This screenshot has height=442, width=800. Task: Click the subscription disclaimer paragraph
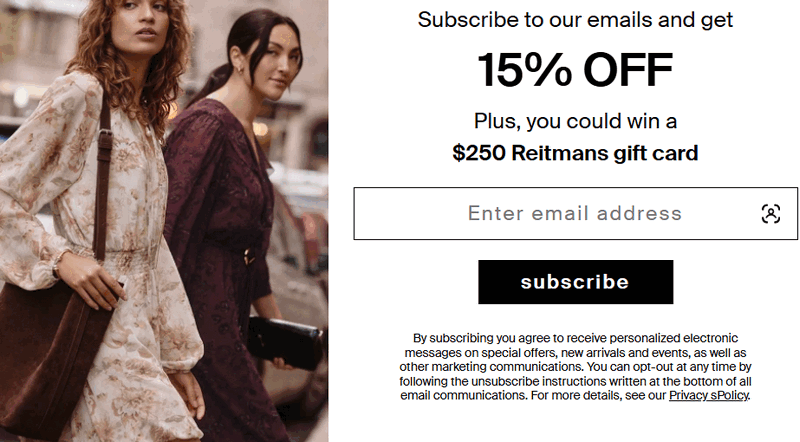[575, 367]
